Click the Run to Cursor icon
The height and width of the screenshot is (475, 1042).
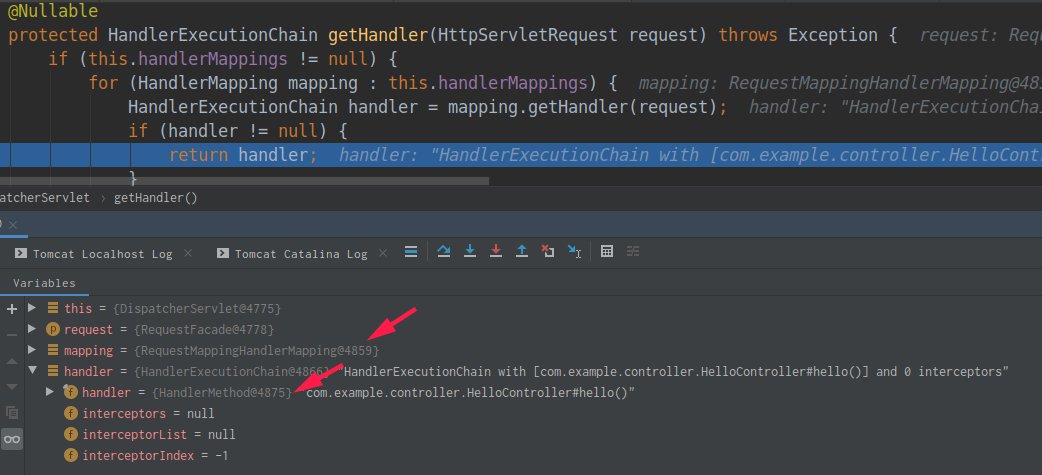574,252
